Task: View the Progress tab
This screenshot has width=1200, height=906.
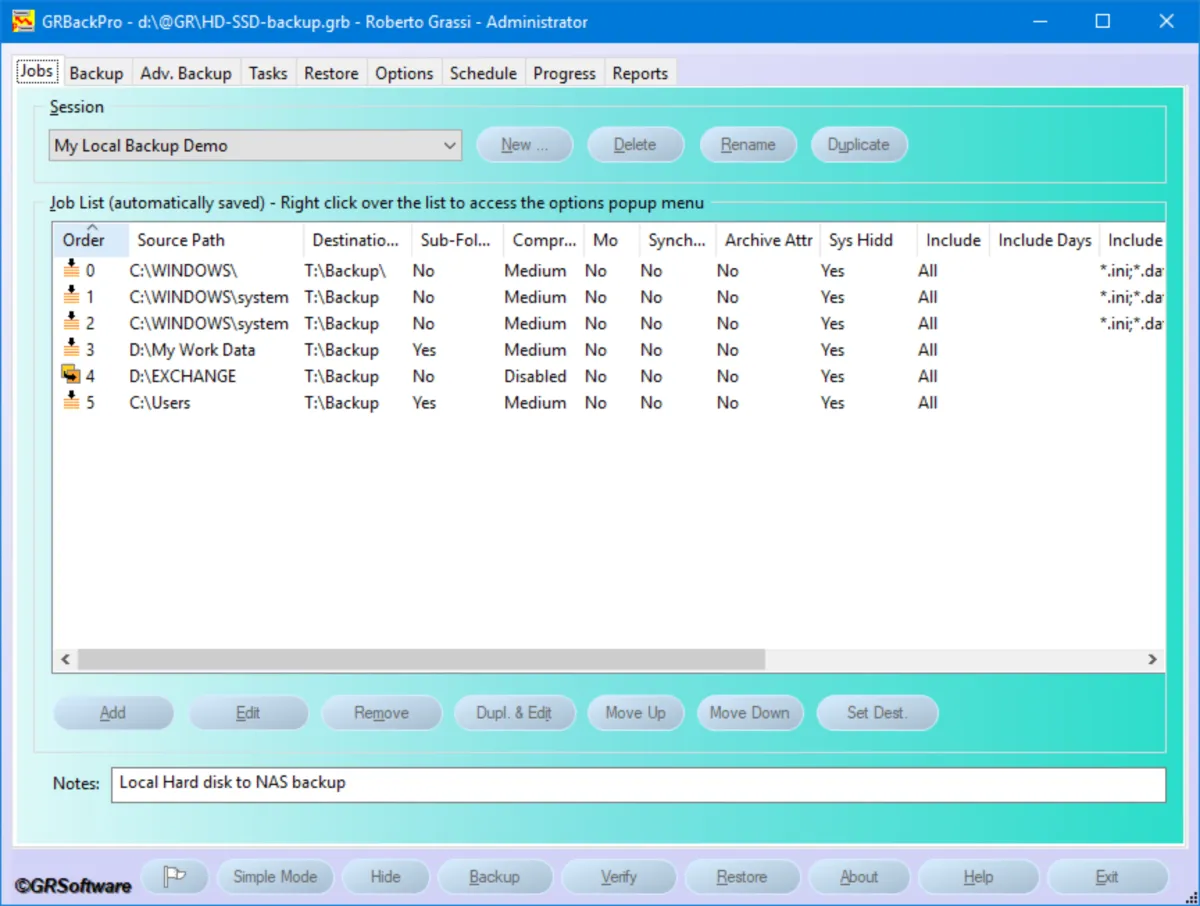Action: pyautogui.click(x=564, y=73)
